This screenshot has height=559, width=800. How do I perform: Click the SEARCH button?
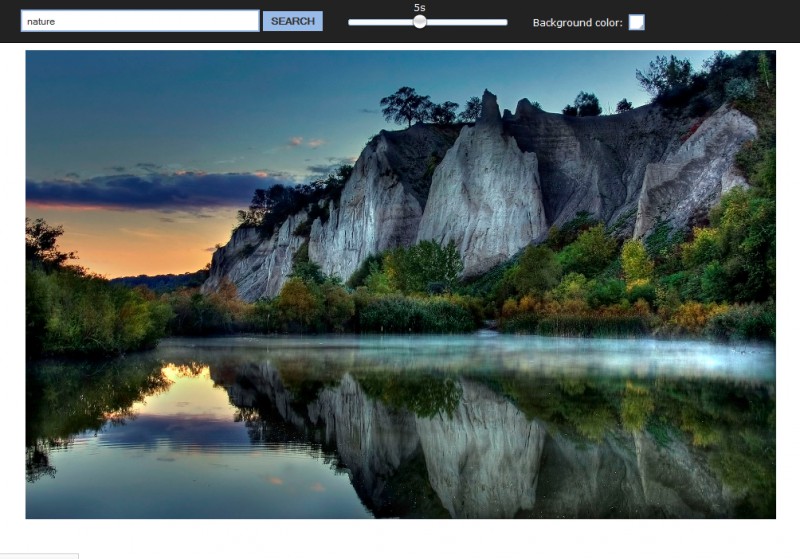(293, 21)
